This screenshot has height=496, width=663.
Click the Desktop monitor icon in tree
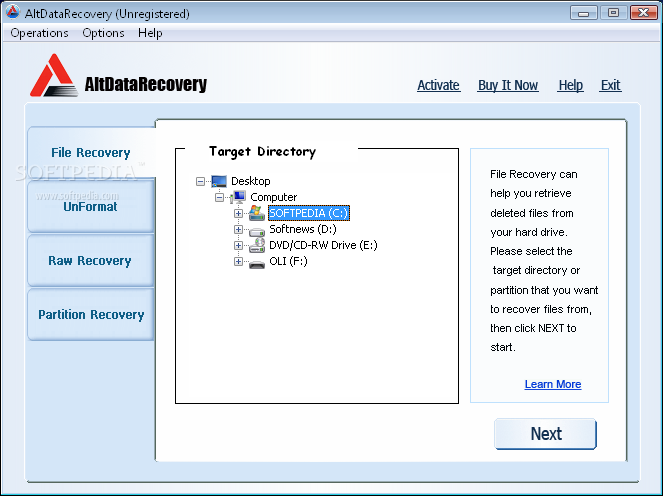(219, 181)
